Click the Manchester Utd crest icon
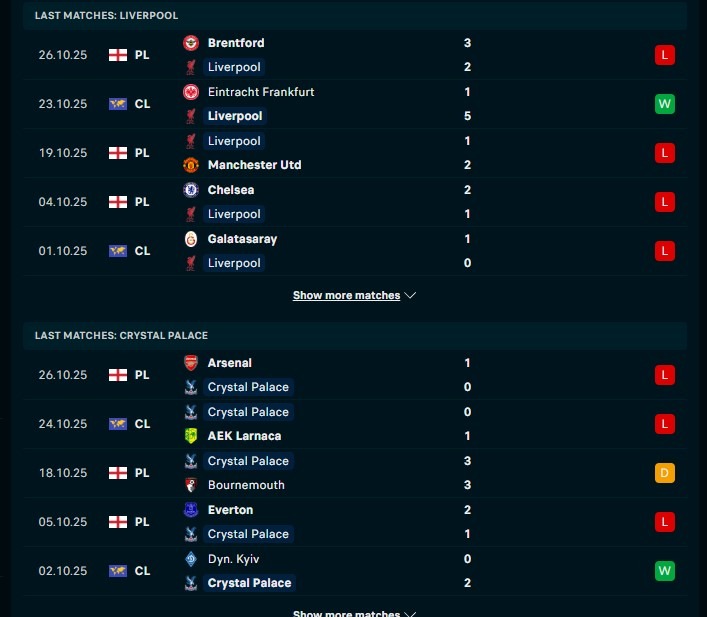The width and height of the screenshot is (707, 617). point(191,165)
